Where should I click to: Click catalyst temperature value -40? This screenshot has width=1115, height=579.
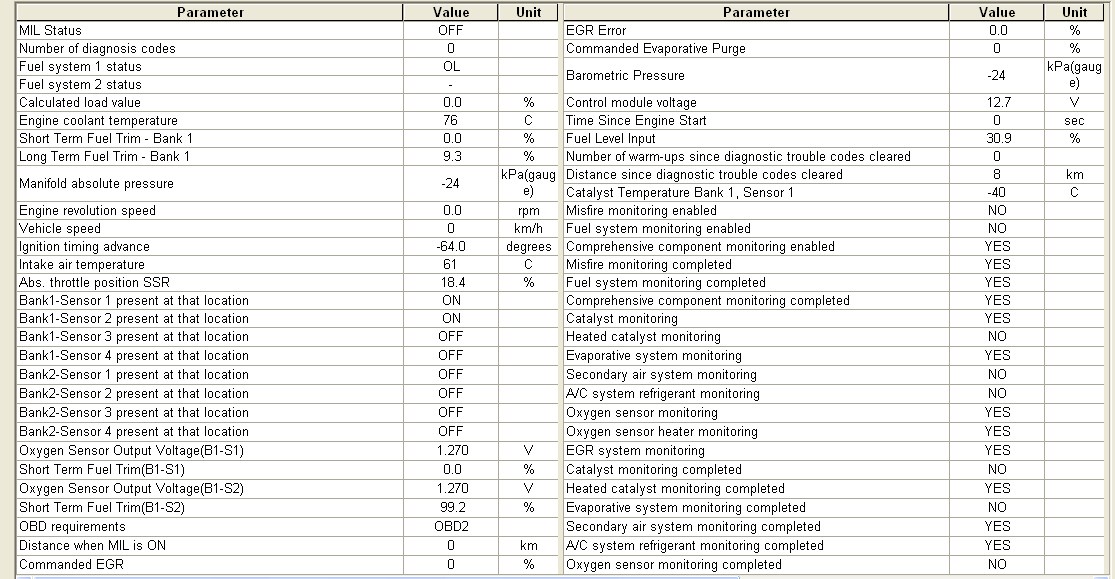(x=997, y=193)
